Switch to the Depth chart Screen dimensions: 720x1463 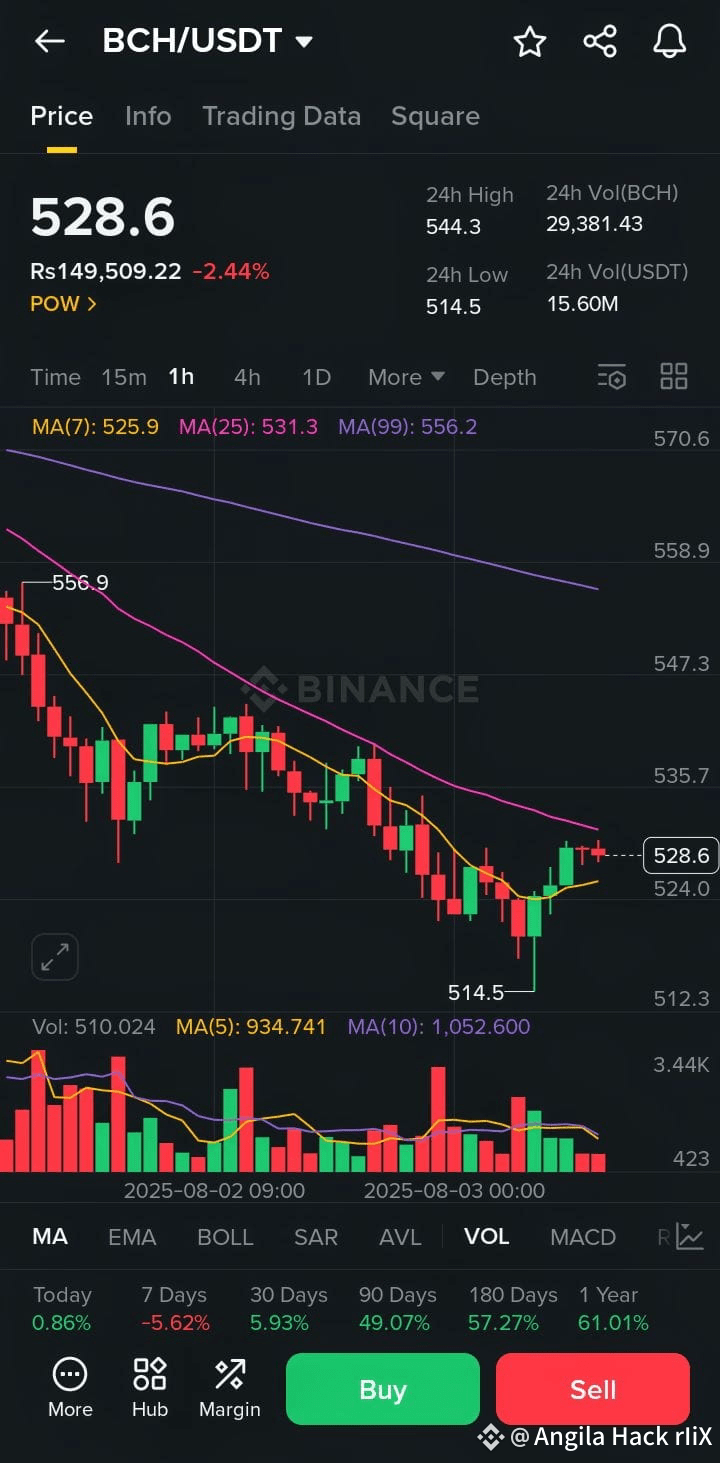click(x=504, y=377)
